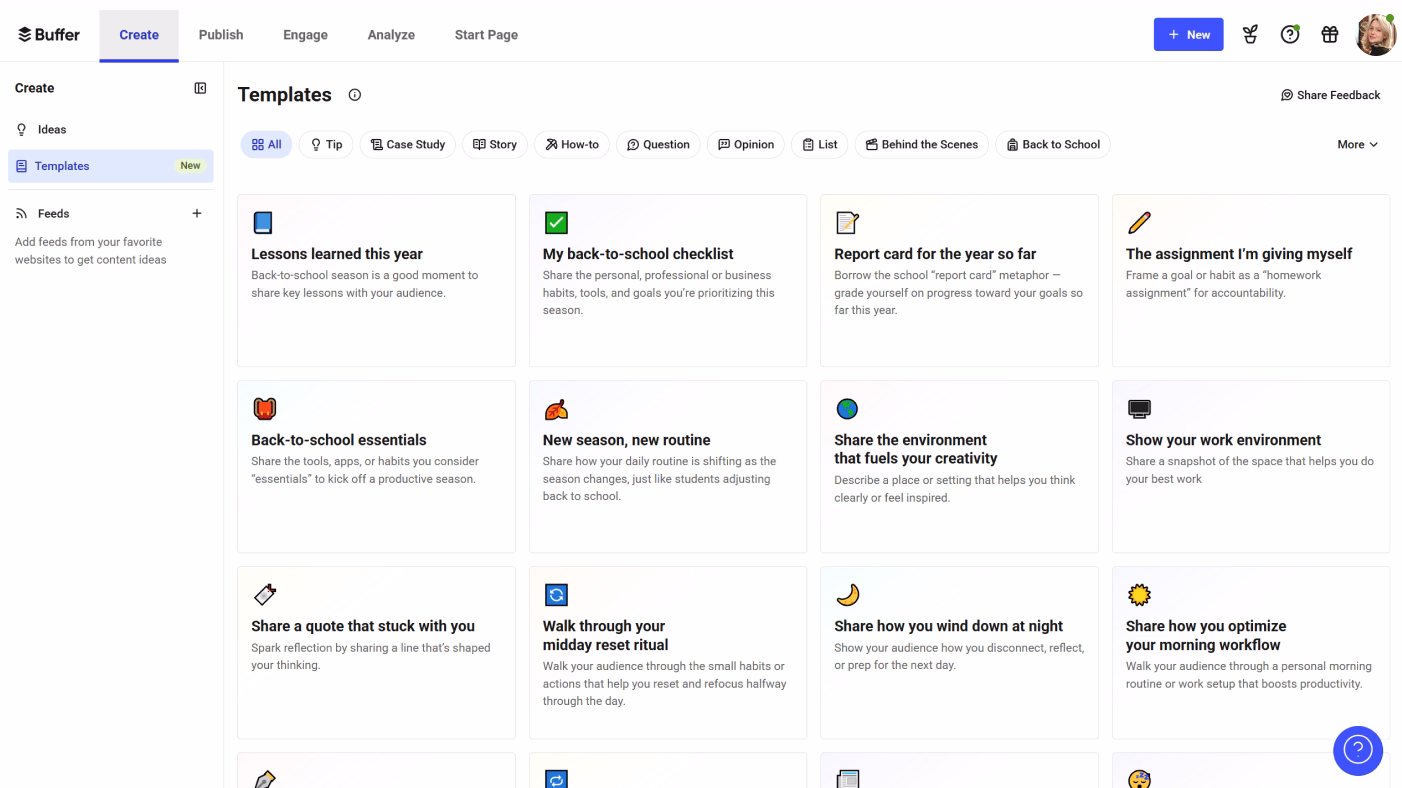Open the Lessons learned this year template
This screenshot has height=788, width=1402.
[x=376, y=280]
